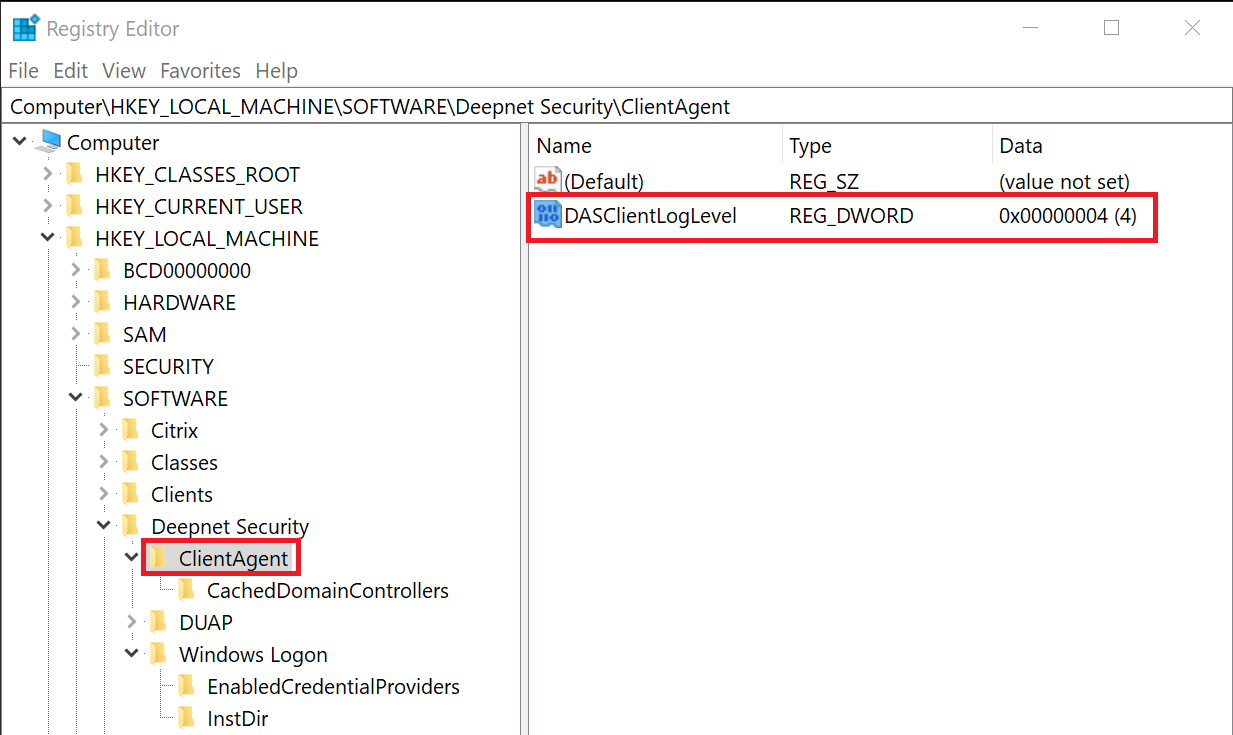Click the Citrix key folder icon
The height and width of the screenshot is (735, 1233).
coord(130,431)
